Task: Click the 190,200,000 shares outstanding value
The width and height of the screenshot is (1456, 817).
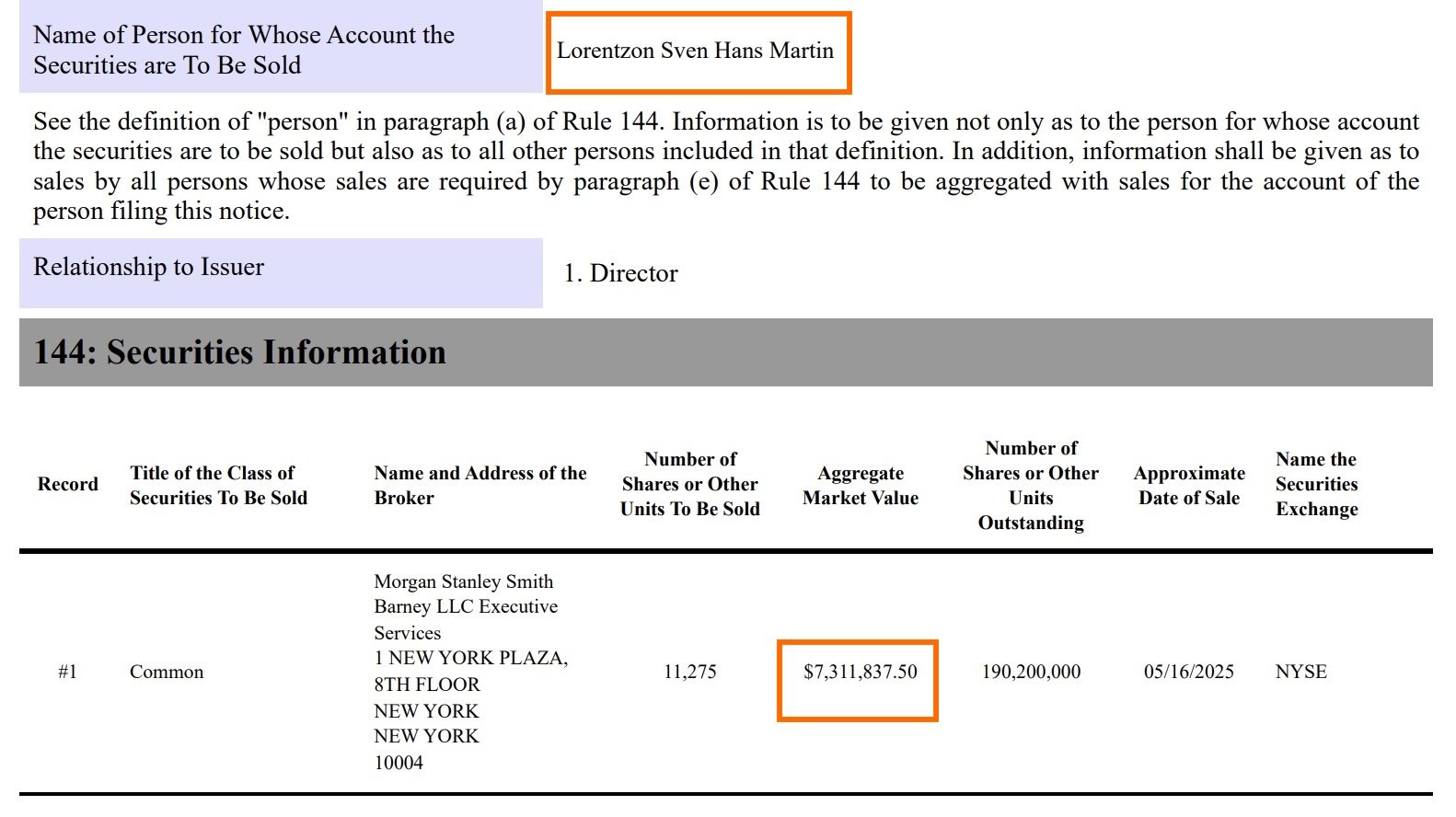Action: click(1031, 673)
